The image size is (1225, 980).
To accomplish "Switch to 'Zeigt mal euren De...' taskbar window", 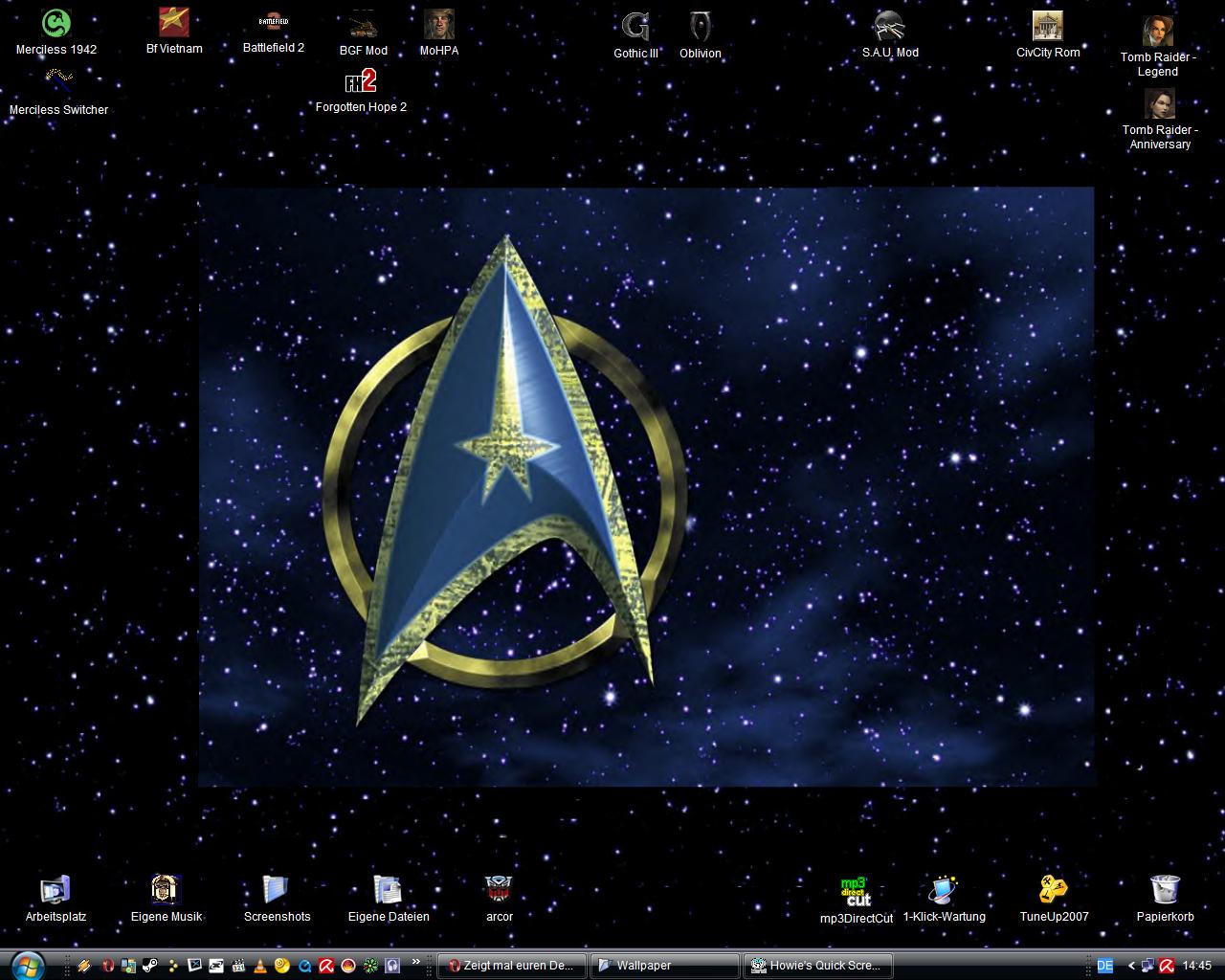I will click(x=512, y=966).
